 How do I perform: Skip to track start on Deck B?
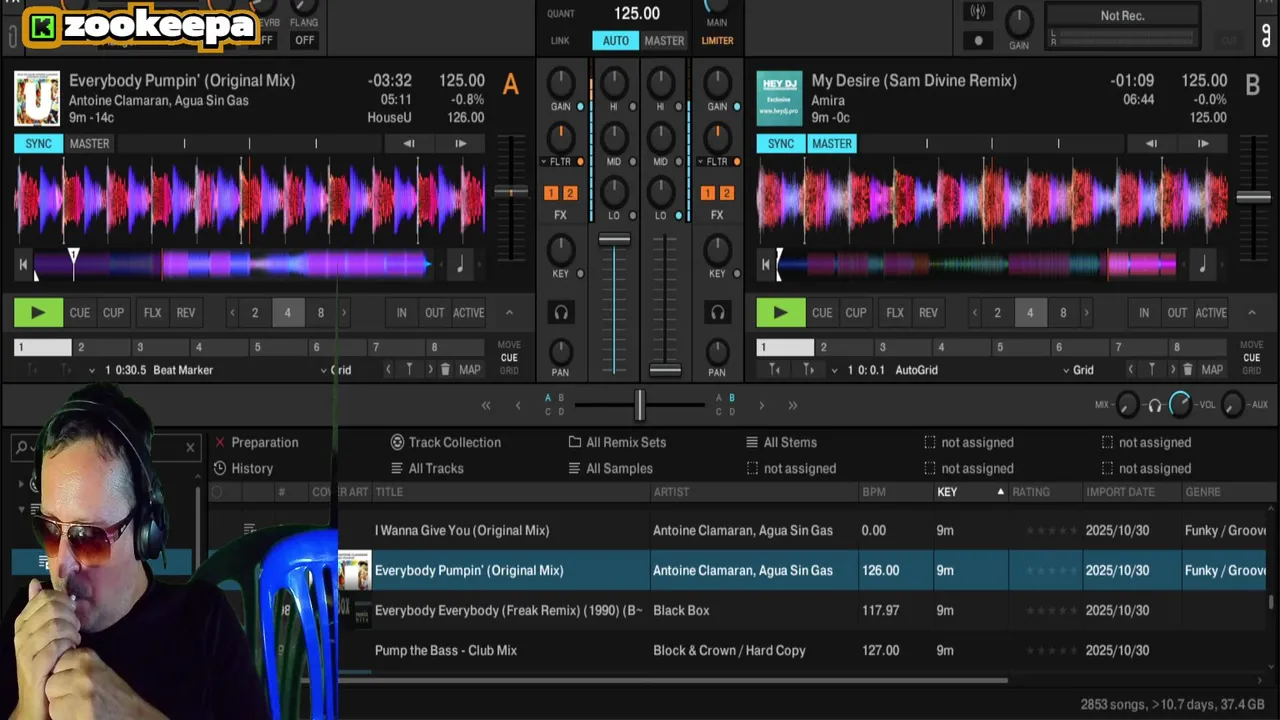(x=766, y=265)
